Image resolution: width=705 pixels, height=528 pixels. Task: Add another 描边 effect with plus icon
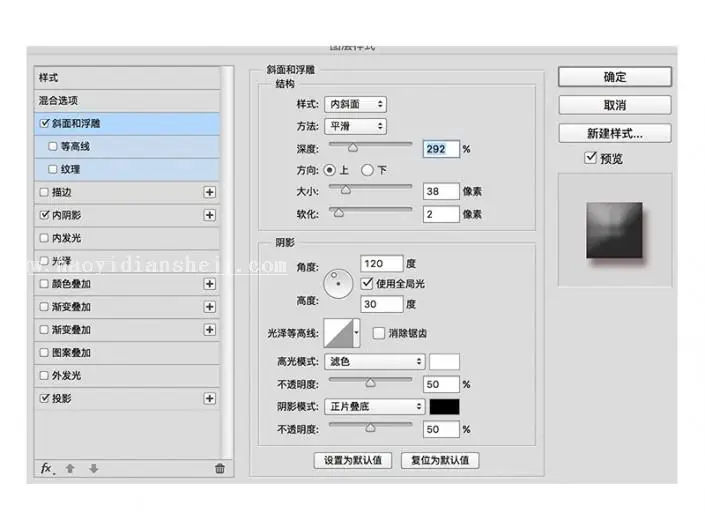209,192
